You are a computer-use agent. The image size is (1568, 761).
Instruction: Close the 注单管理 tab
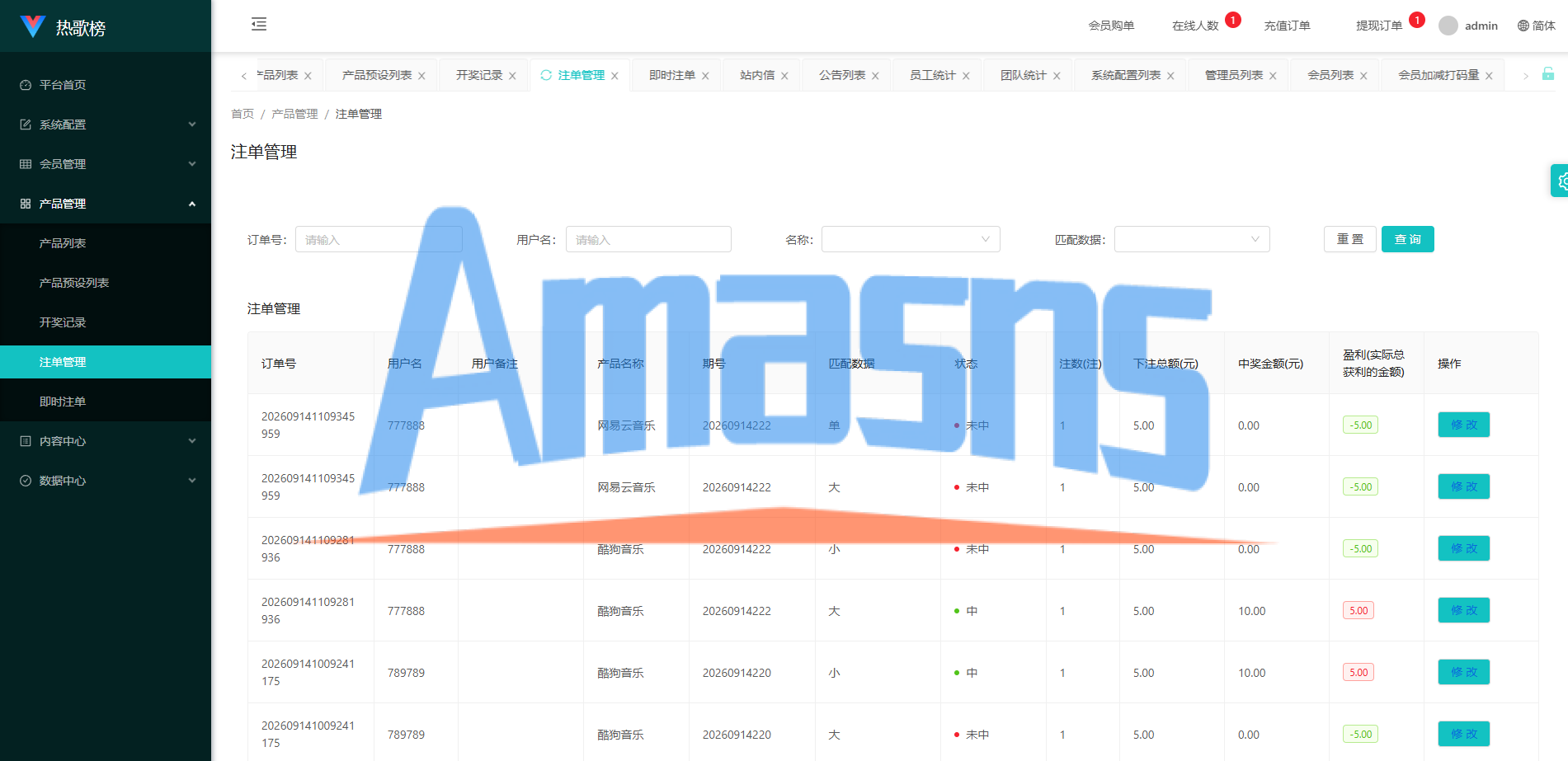click(614, 76)
